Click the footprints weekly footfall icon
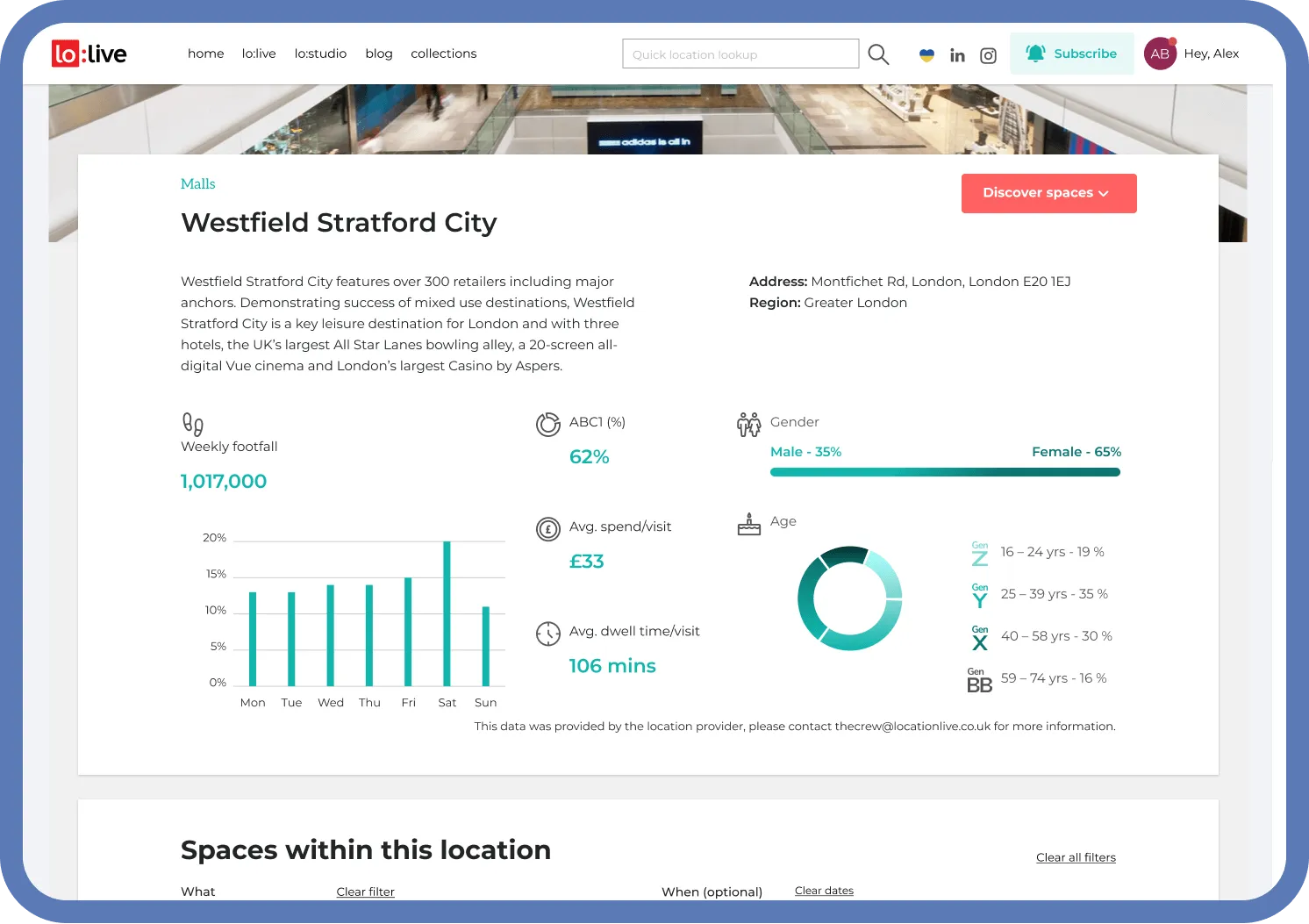This screenshot has width=1309, height=924. (193, 424)
